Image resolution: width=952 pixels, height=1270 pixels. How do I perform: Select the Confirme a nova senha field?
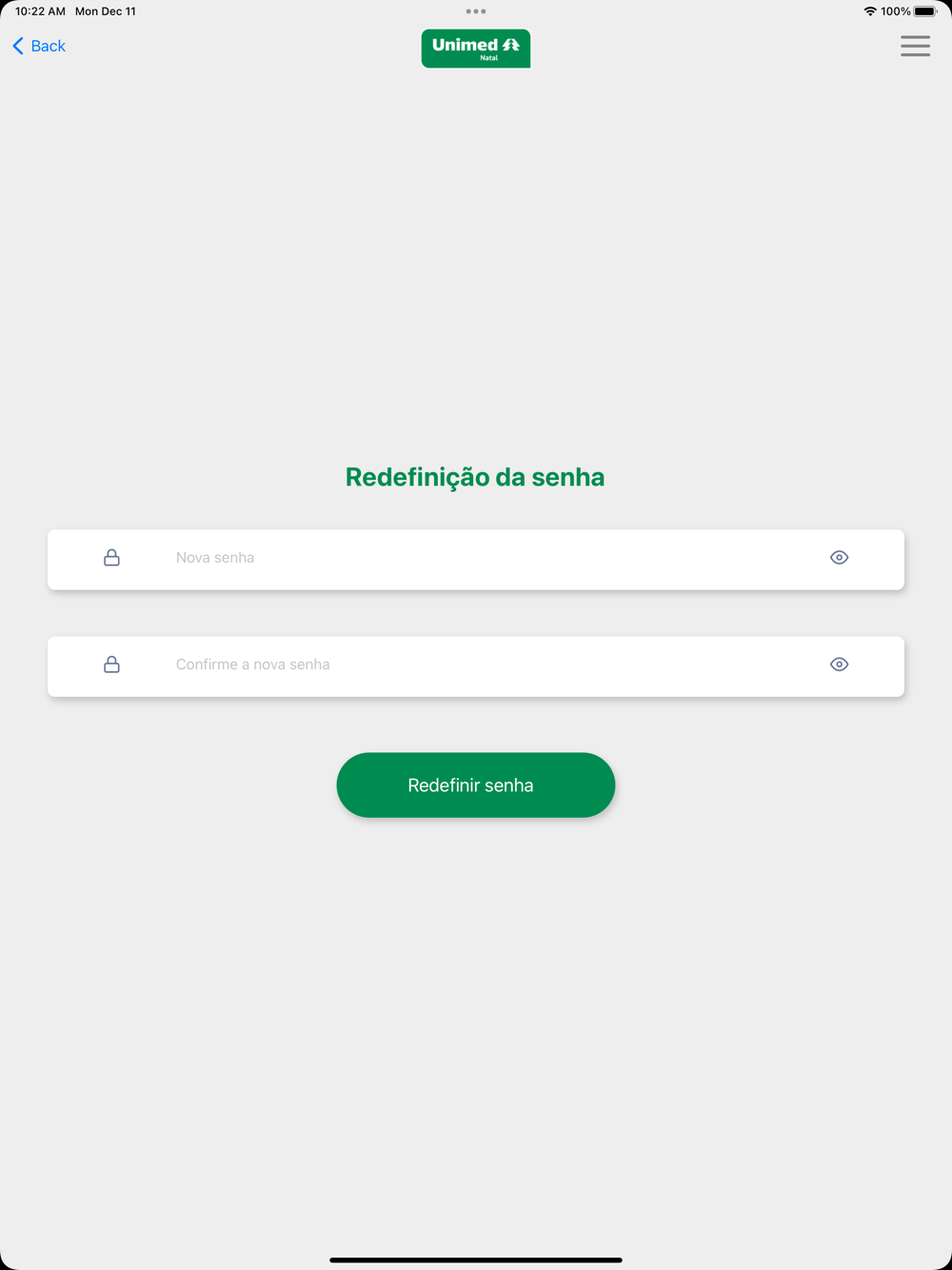coord(476,666)
